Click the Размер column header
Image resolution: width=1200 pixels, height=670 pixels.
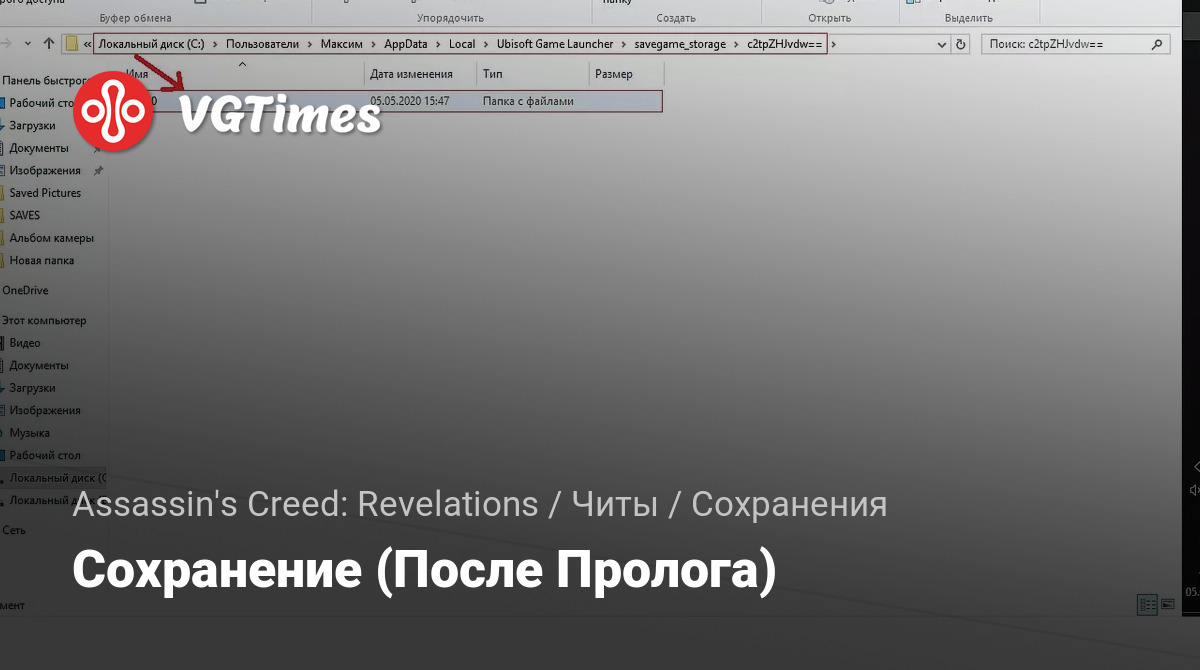[613, 74]
